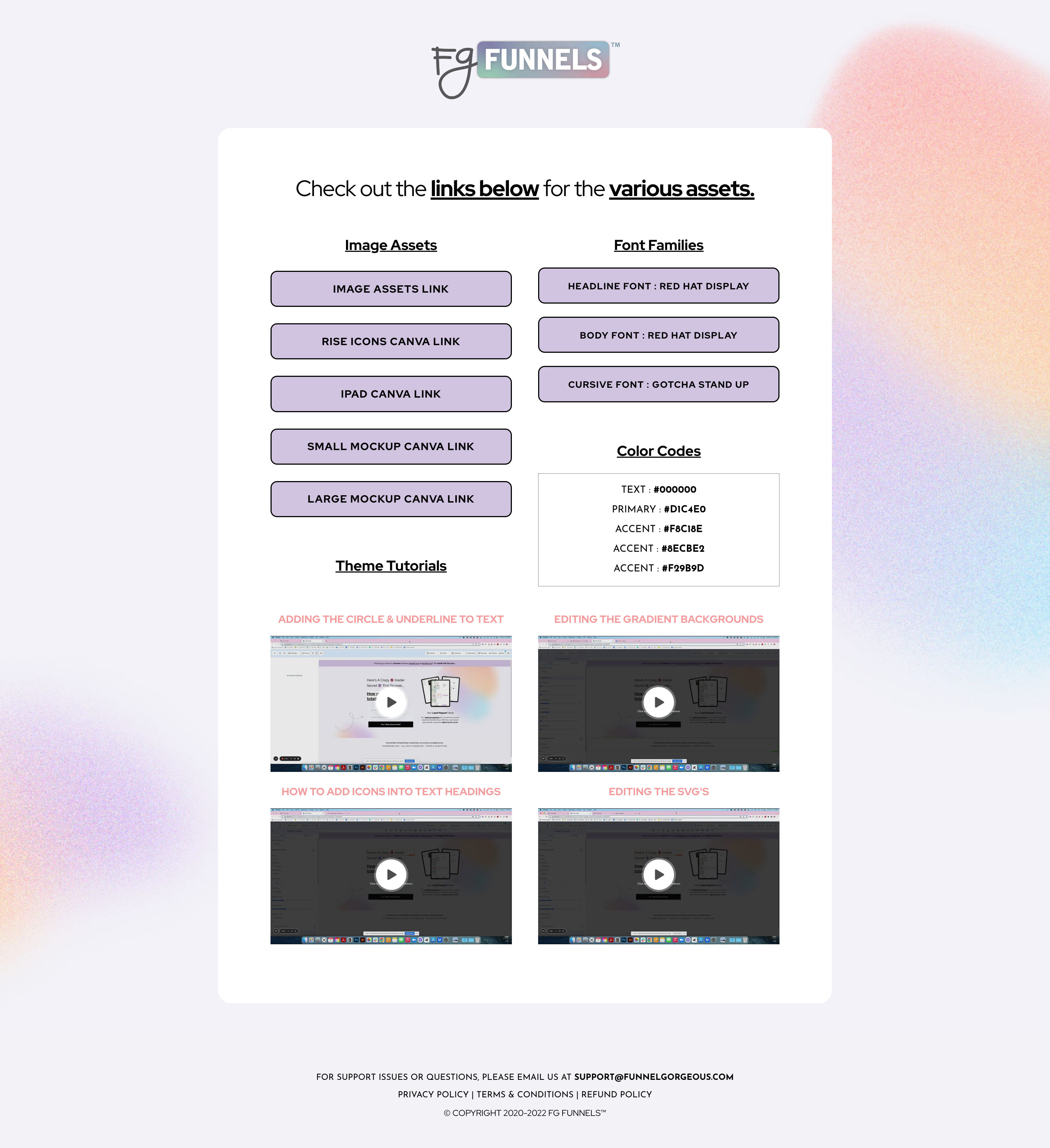Click the LARGE MOCKUP CANVA LINK button
This screenshot has width=1050, height=1148.
tap(391, 498)
